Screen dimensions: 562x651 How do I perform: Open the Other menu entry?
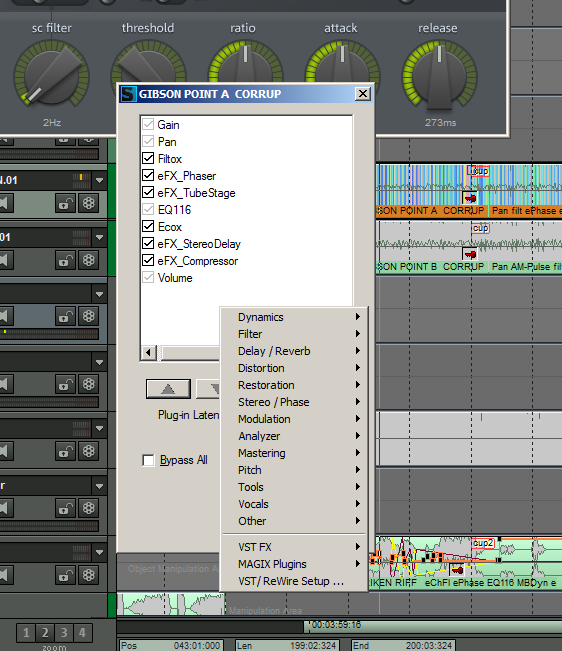point(294,521)
